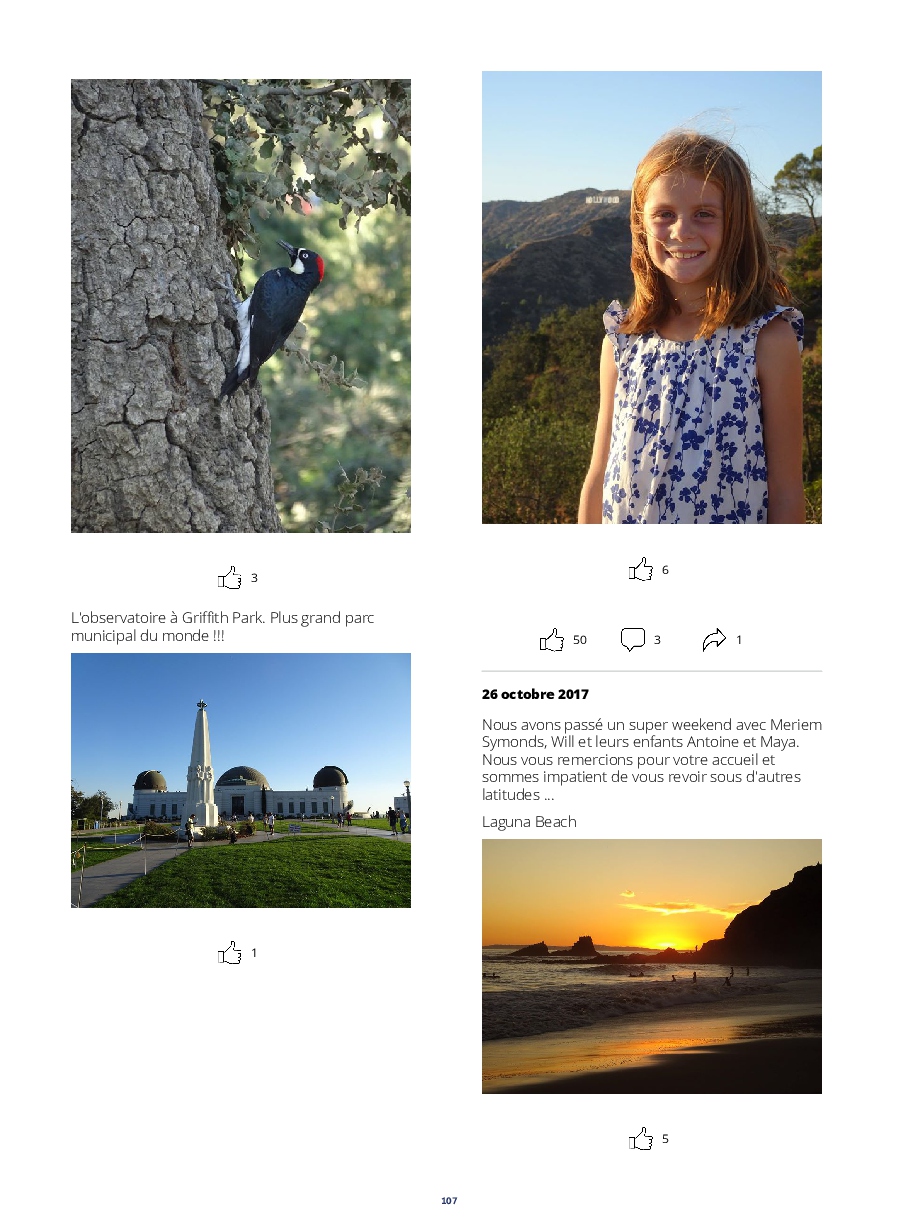Click the date heading 26 octobre 2017
The image size is (898, 1228).
535,694
